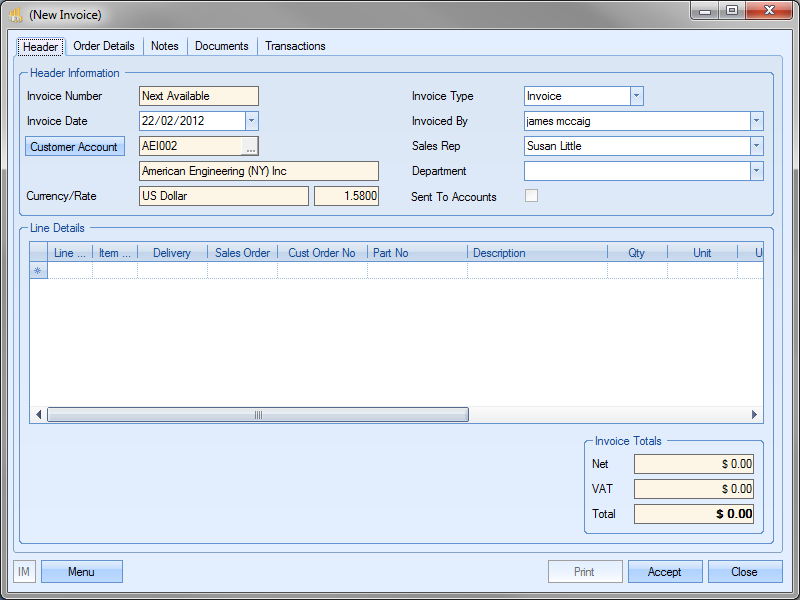Image resolution: width=800 pixels, height=600 pixels.
Task: Switch to the Order Details tab
Action: click(104, 46)
